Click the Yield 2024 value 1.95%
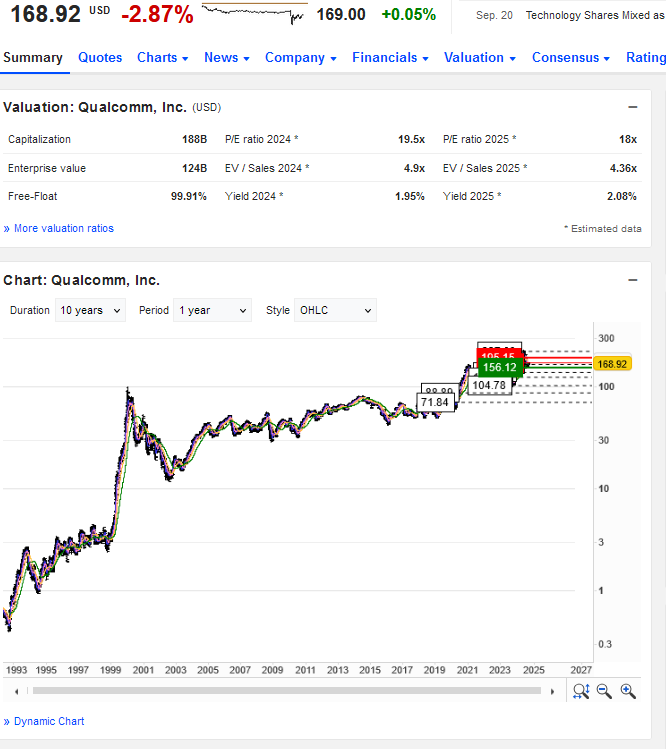666x749 pixels. (409, 196)
